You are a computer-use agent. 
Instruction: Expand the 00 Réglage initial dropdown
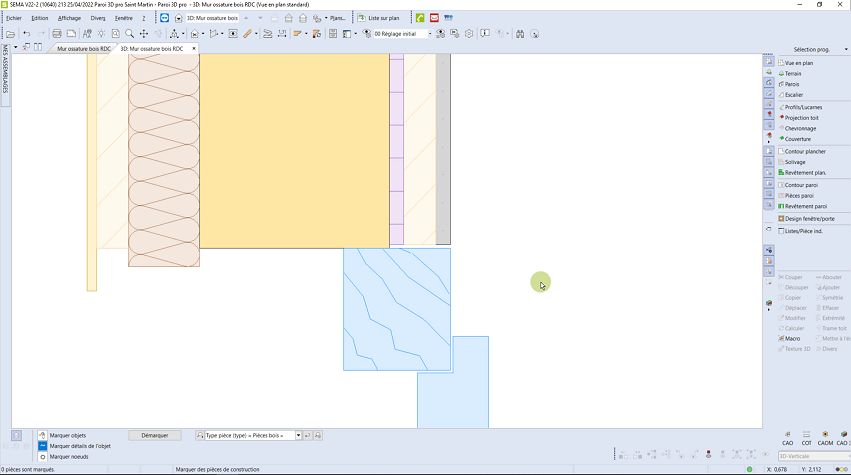tap(430, 34)
